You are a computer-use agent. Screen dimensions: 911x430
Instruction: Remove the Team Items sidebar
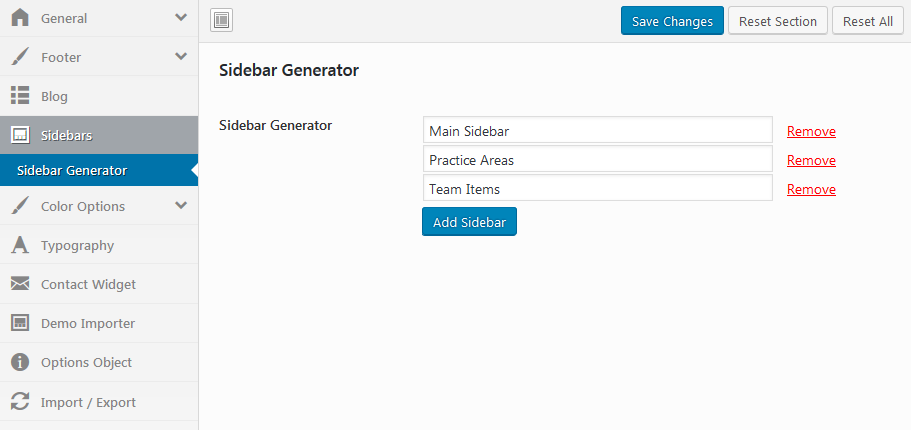tap(811, 189)
